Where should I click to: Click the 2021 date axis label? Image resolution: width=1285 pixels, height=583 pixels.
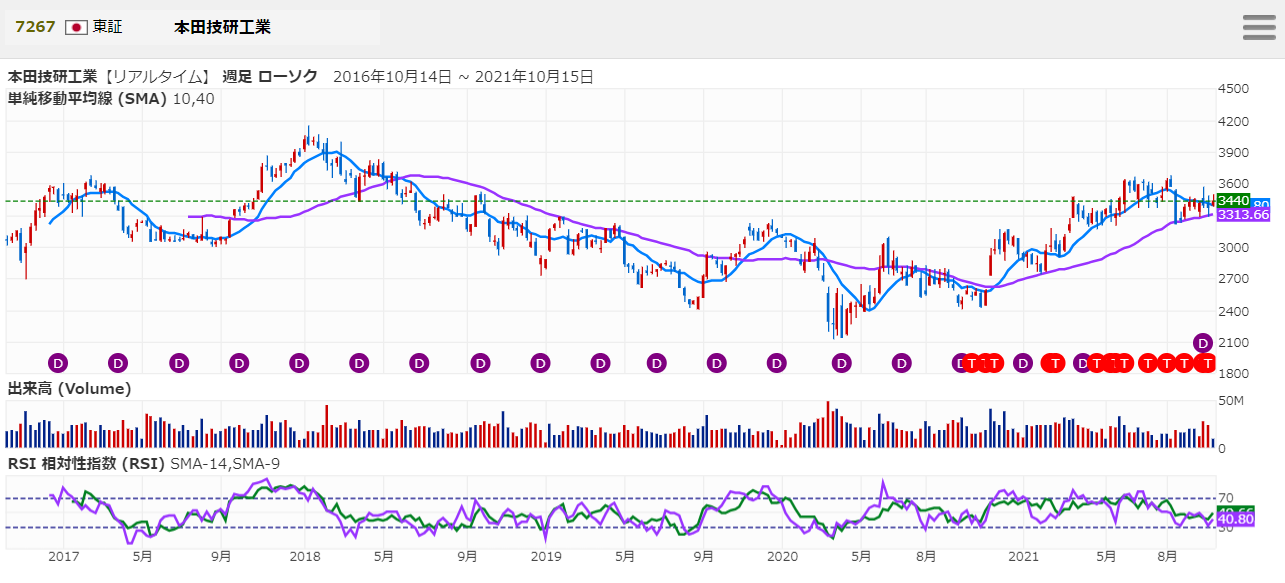pyautogui.click(x=1024, y=555)
